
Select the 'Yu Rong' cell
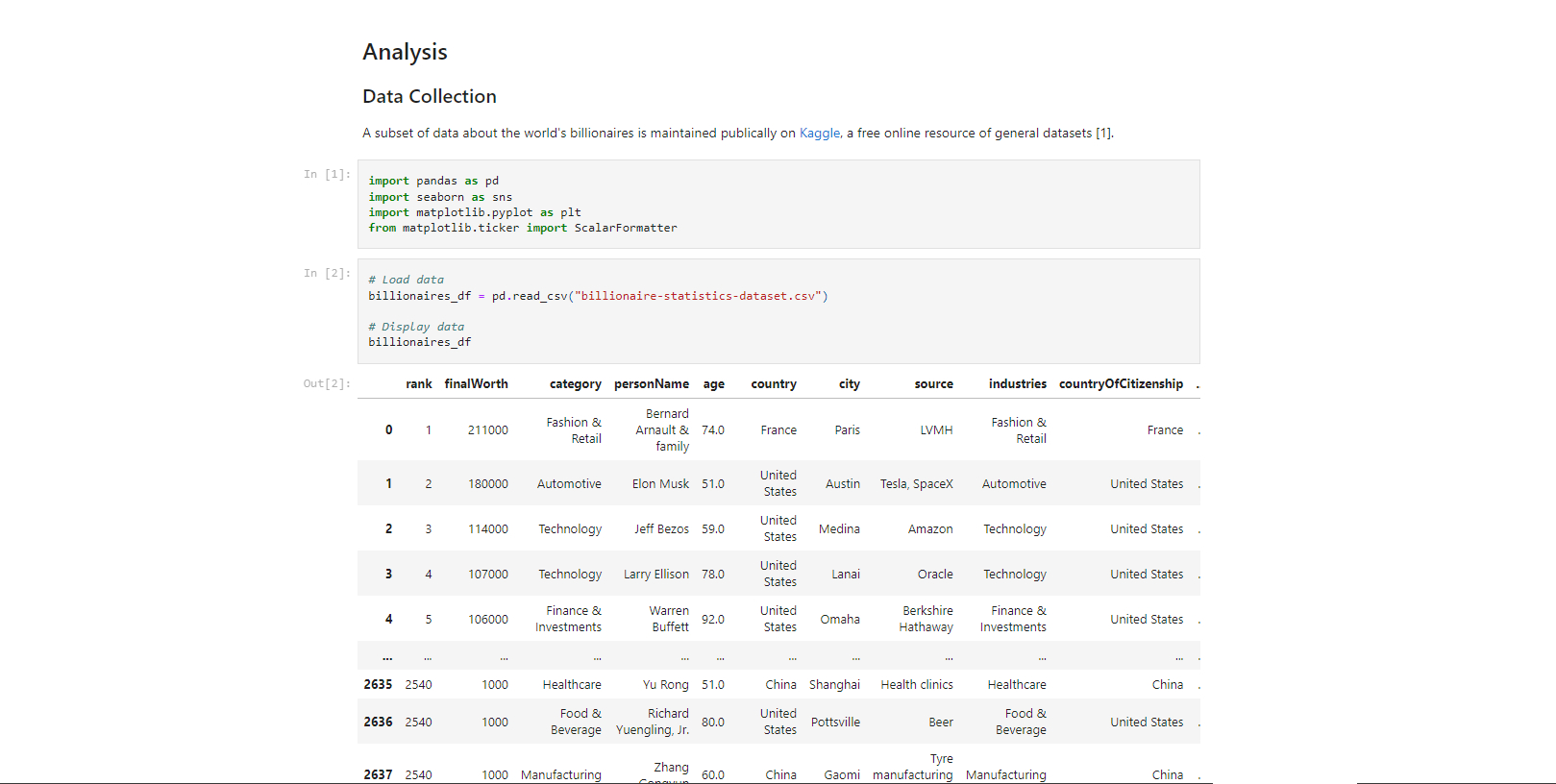pyautogui.click(x=666, y=685)
